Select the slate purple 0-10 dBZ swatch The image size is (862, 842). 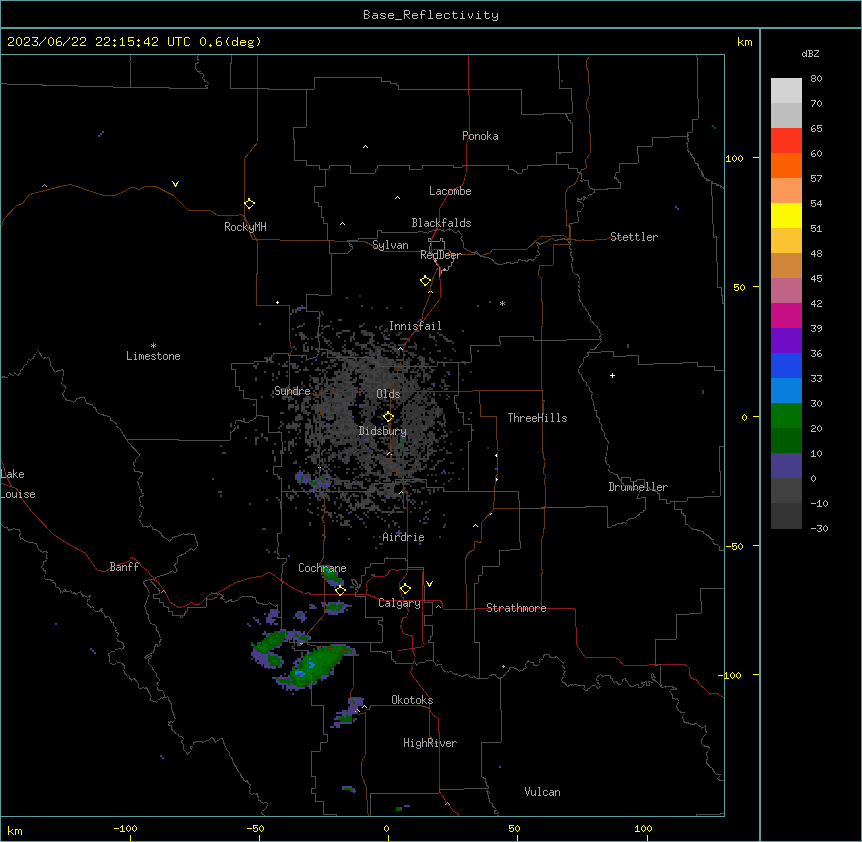tap(786, 466)
